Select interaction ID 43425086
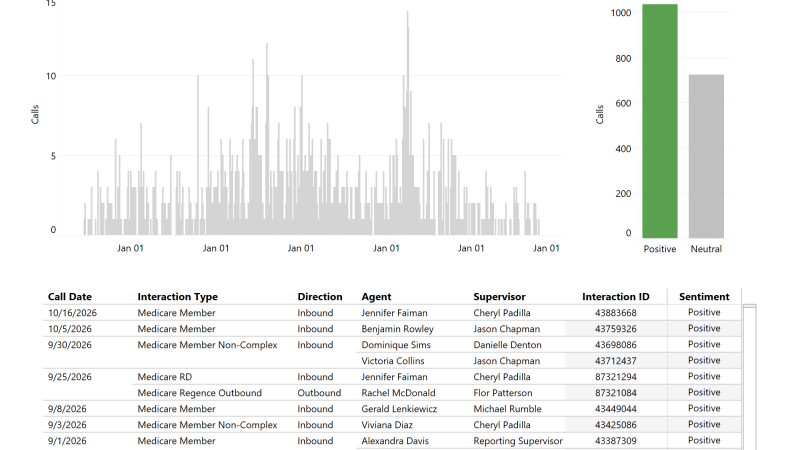This screenshot has height=450, width=800. coord(616,424)
